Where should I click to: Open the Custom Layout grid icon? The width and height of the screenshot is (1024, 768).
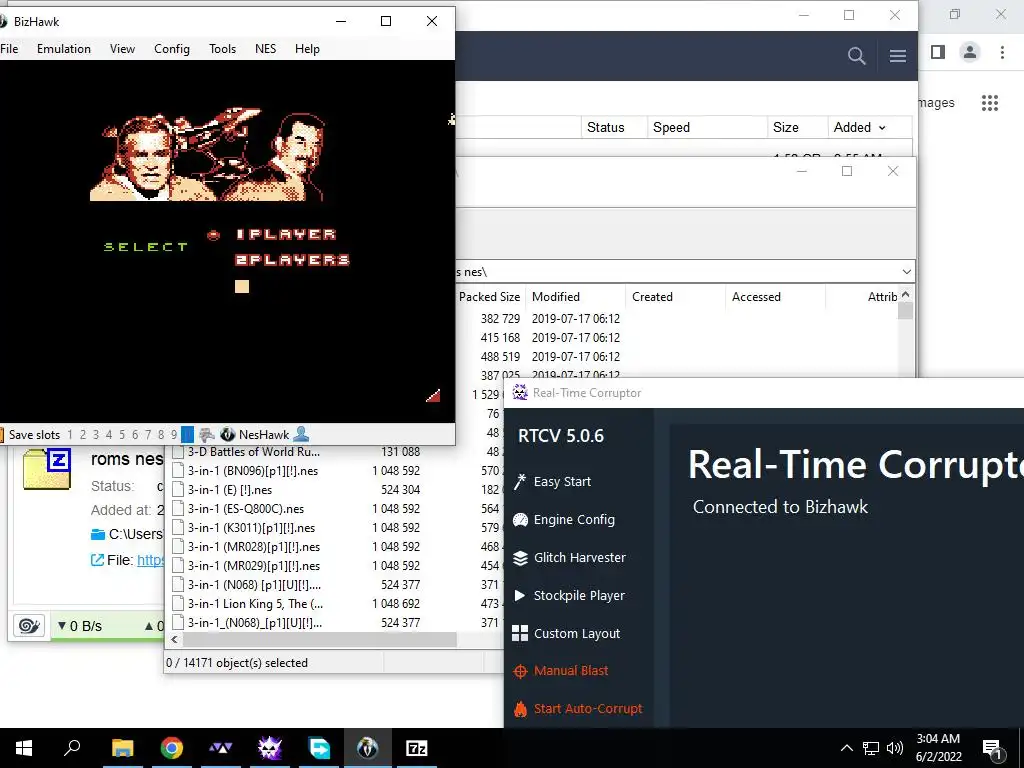(520, 633)
